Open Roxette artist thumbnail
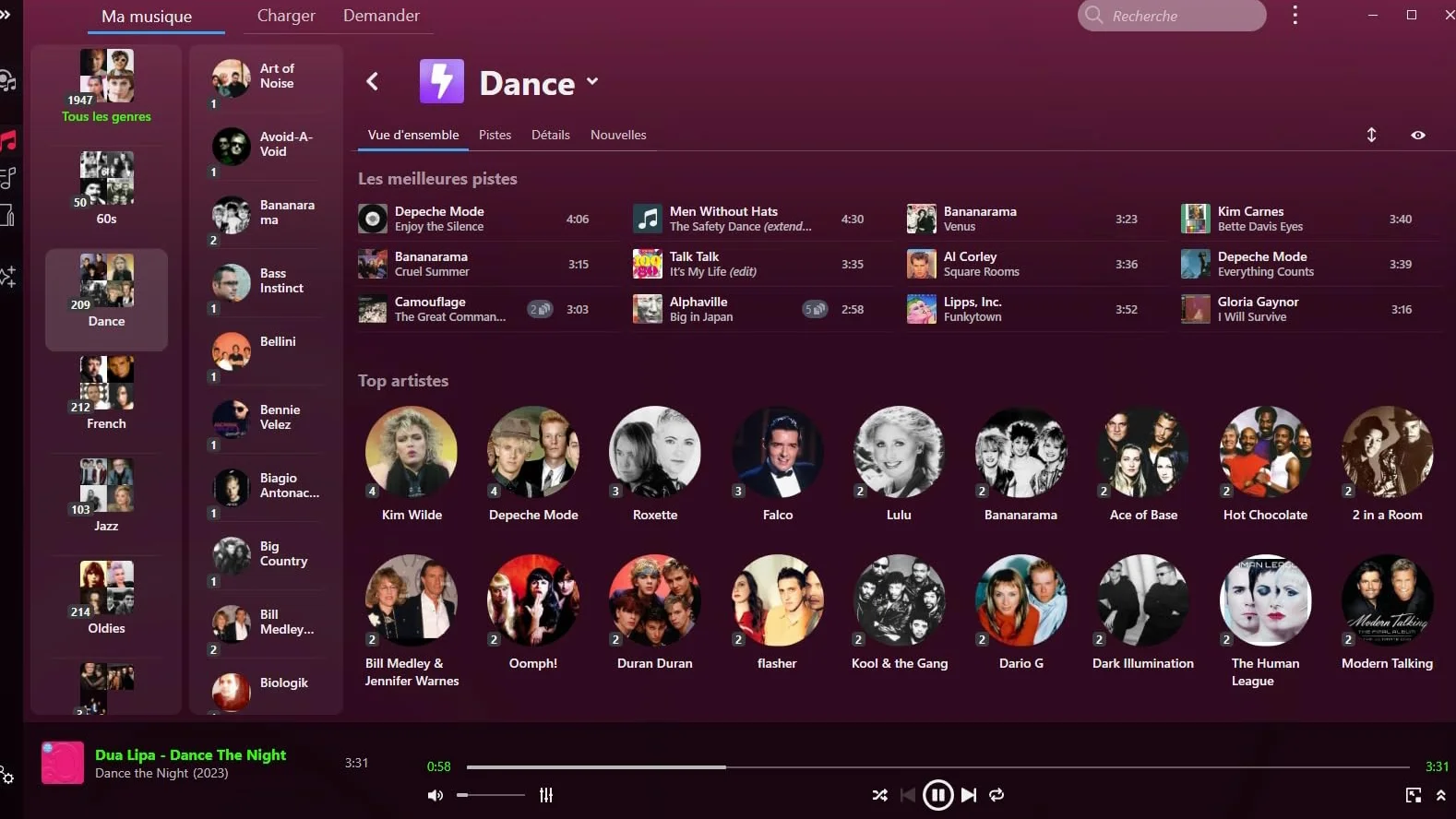 [x=655, y=452]
